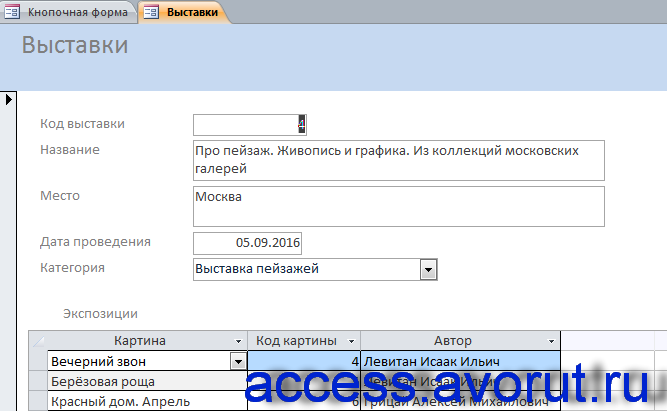Viewport: 667px width, 411px height.
Task: Click into the Название text field
Action: click(x=399, y=160)
